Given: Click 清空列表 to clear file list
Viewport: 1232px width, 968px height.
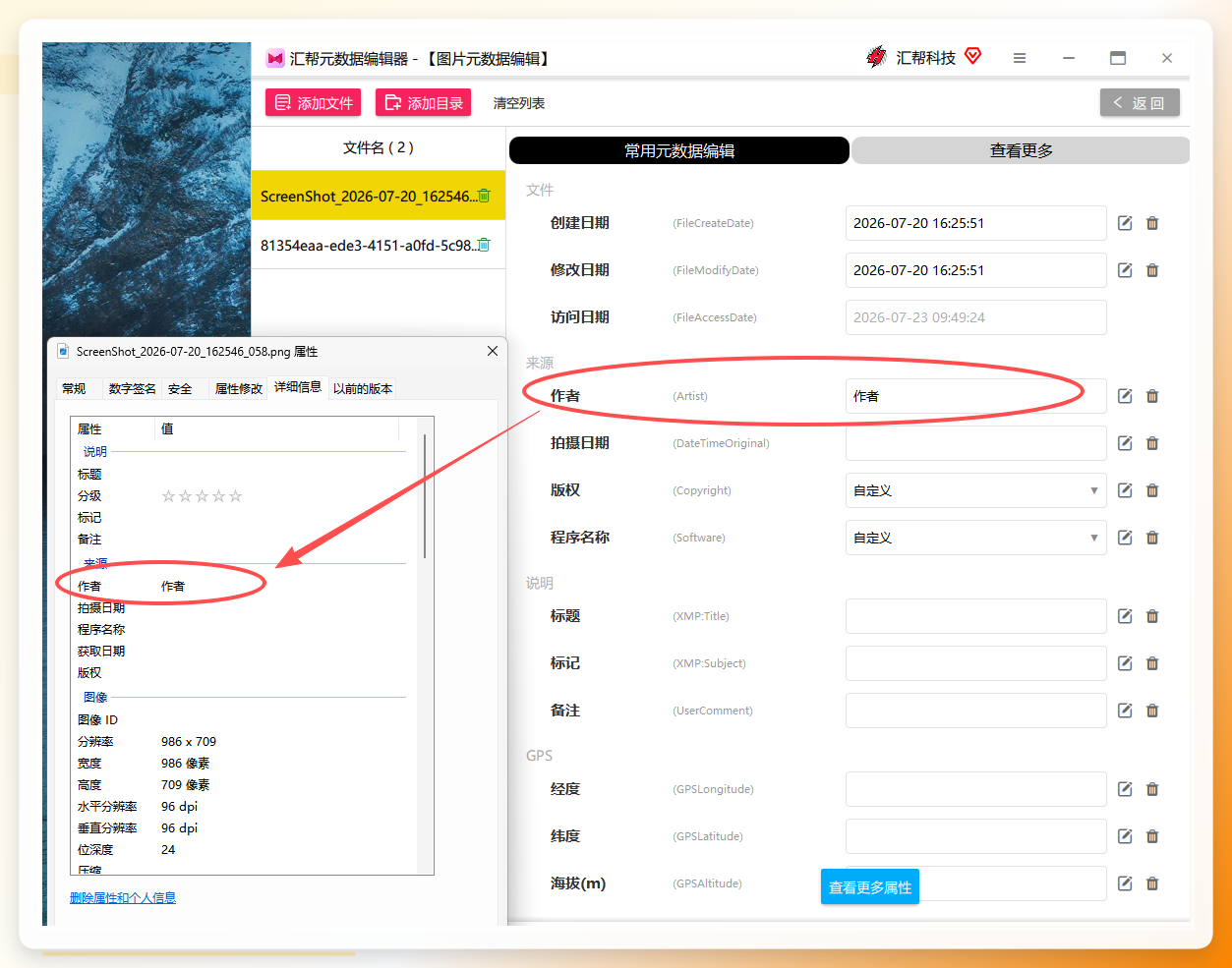Looking at the screenshot, I should (x=519, y=103).
